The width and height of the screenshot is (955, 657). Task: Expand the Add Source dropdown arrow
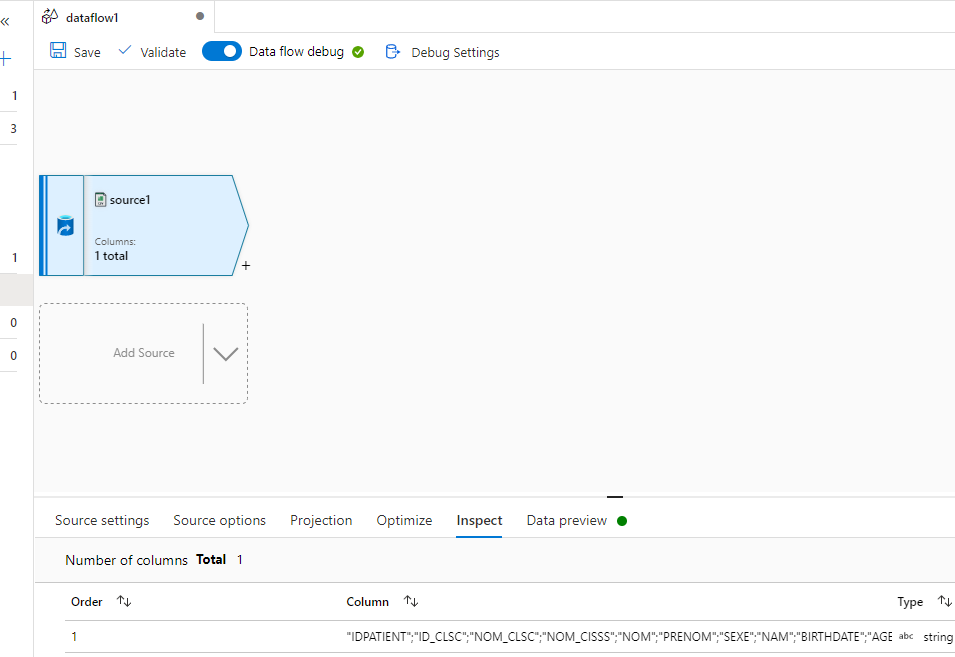click(225, 353)
